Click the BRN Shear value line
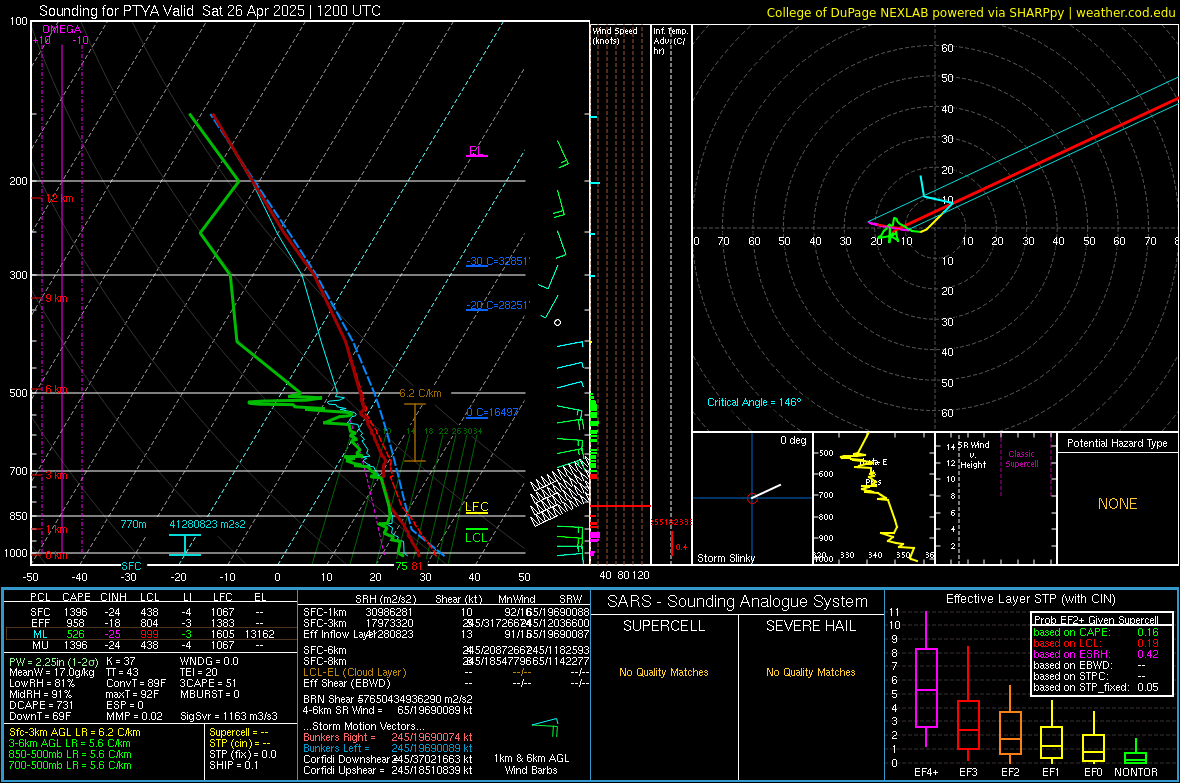 (388, 699)
